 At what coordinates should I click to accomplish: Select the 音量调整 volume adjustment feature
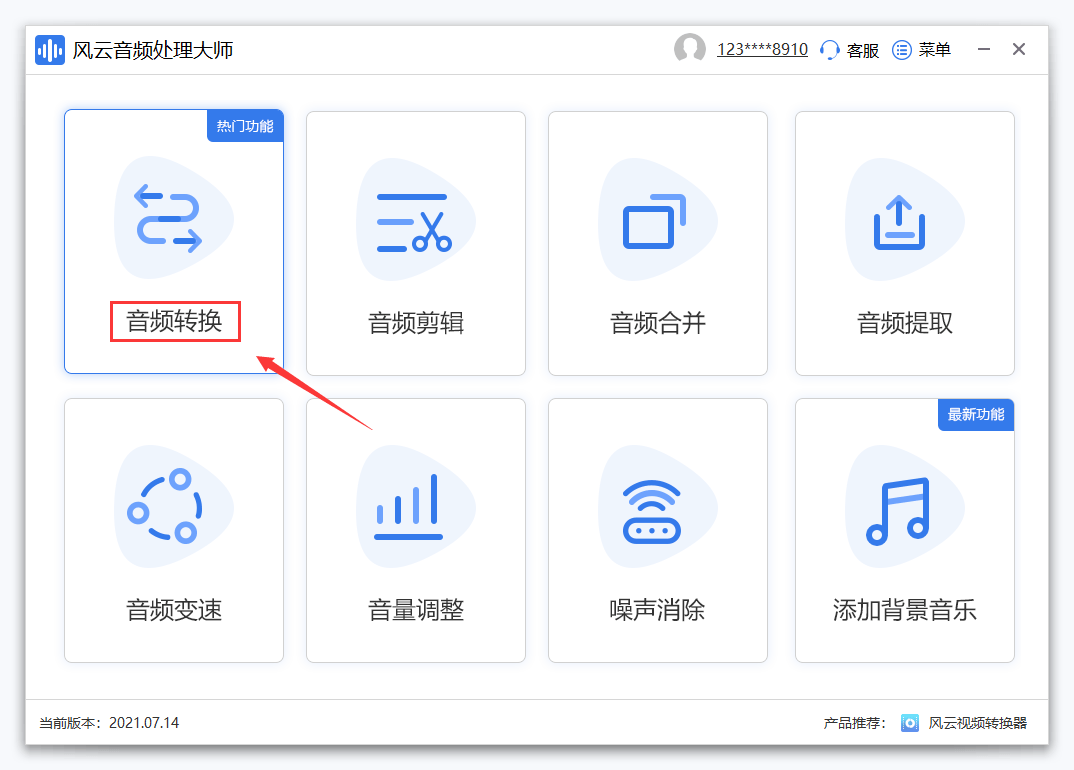pyautogui.click(x=415, y=530)
